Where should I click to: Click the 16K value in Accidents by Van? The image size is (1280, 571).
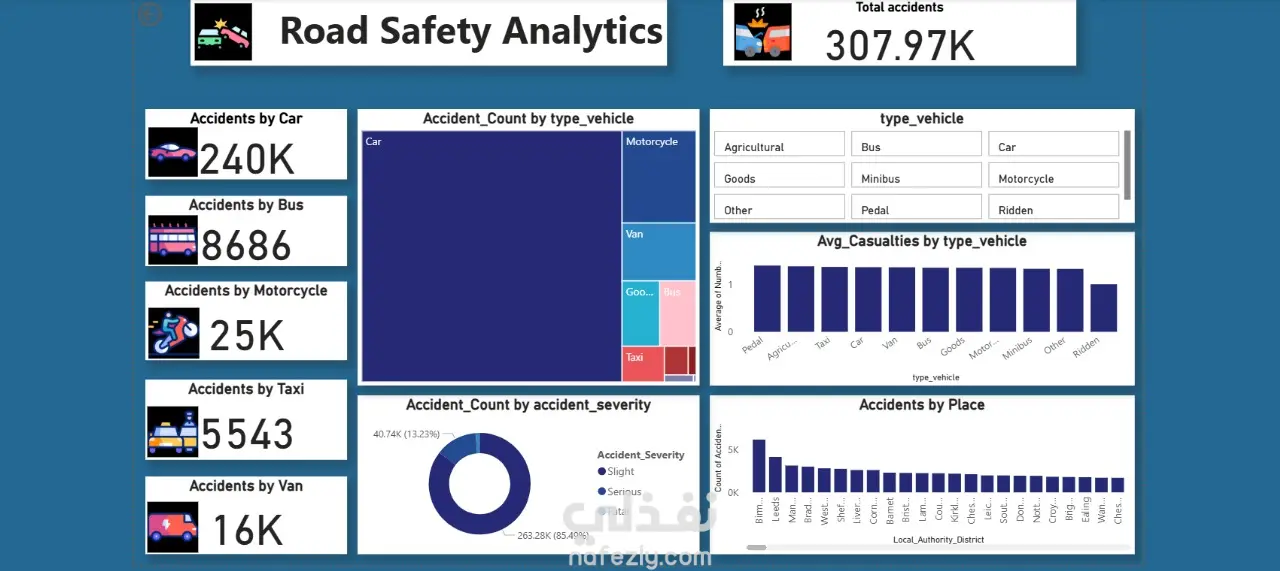pyautogui.click(x=248, y=531)
